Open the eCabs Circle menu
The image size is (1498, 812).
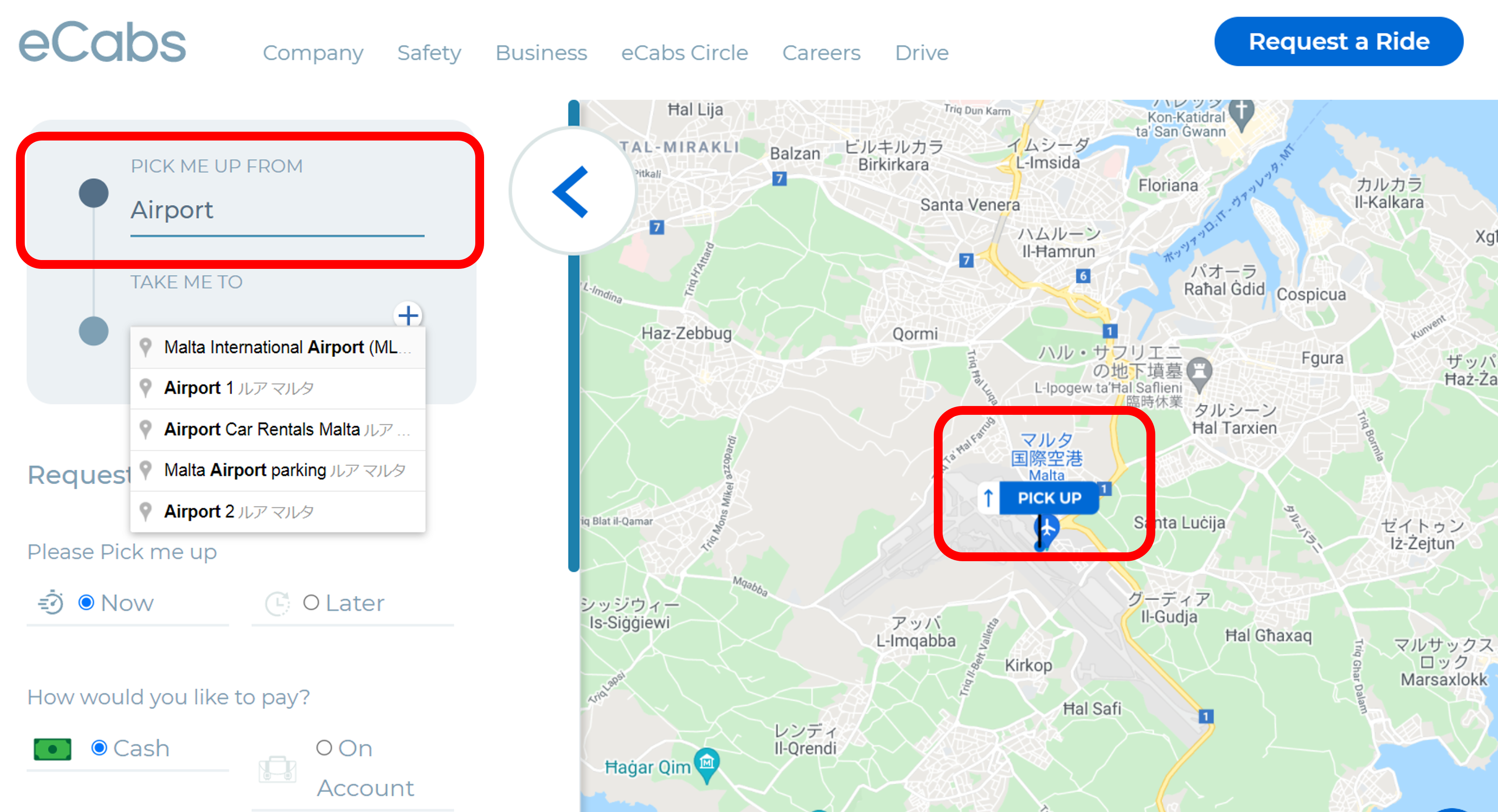pos(685,53)
